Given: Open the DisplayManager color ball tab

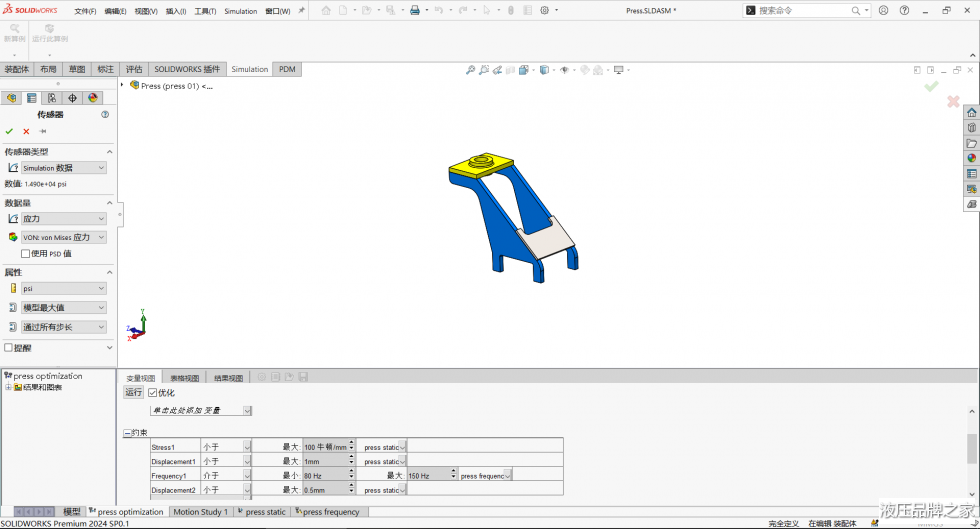Looking at the screenshot, I should [x=93, y=98].
